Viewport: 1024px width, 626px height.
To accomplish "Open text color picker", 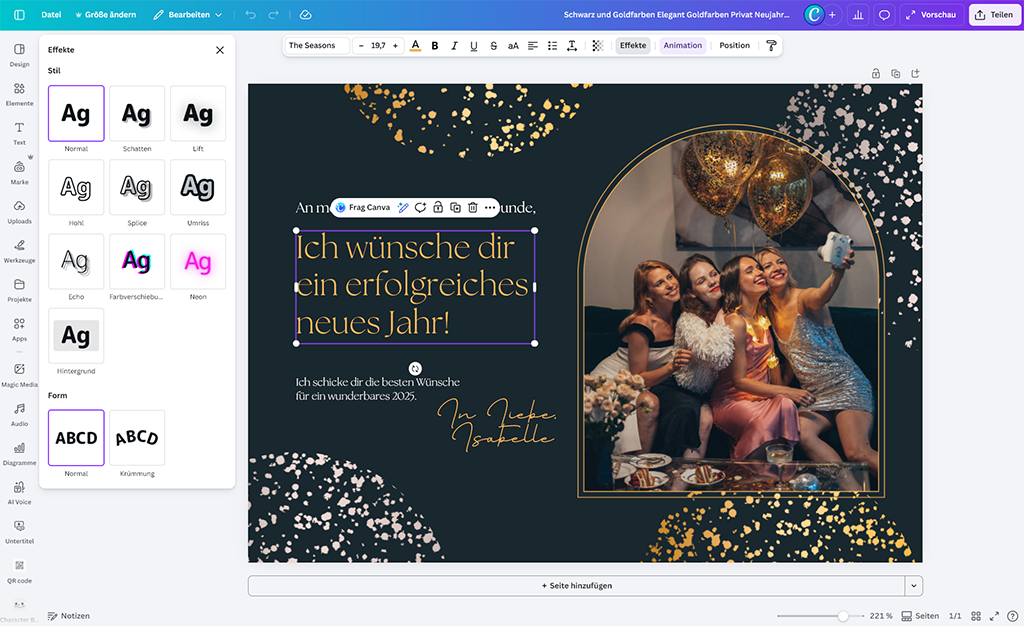I will pos(415,46).
